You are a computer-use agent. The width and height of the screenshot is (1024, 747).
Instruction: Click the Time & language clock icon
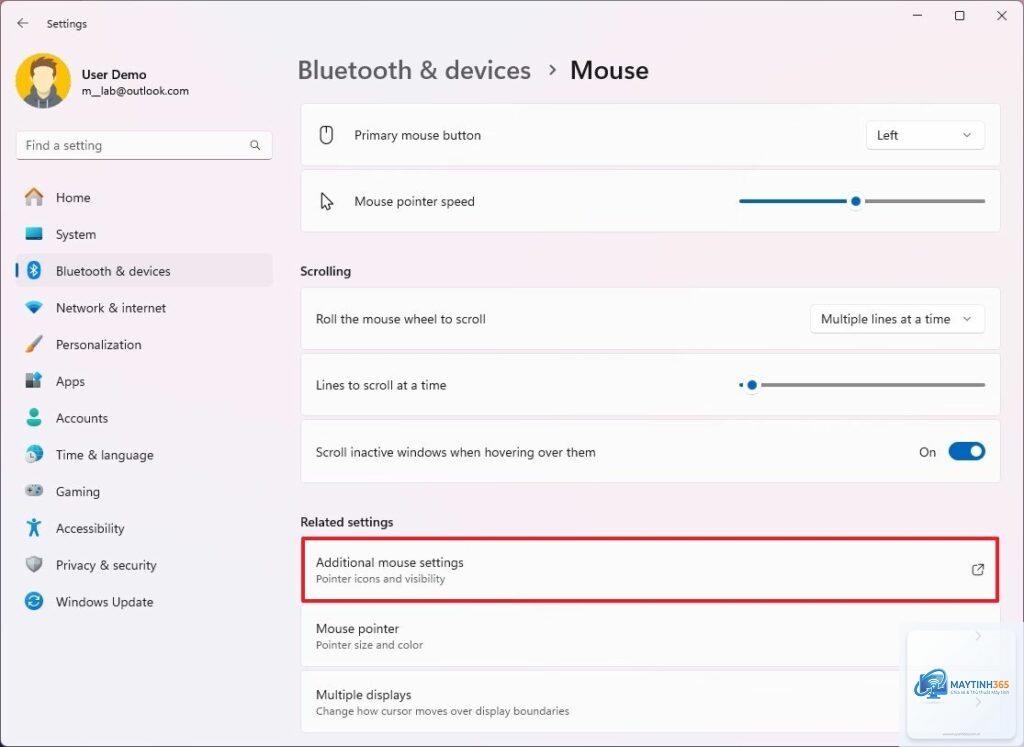(x=34, y=454)
